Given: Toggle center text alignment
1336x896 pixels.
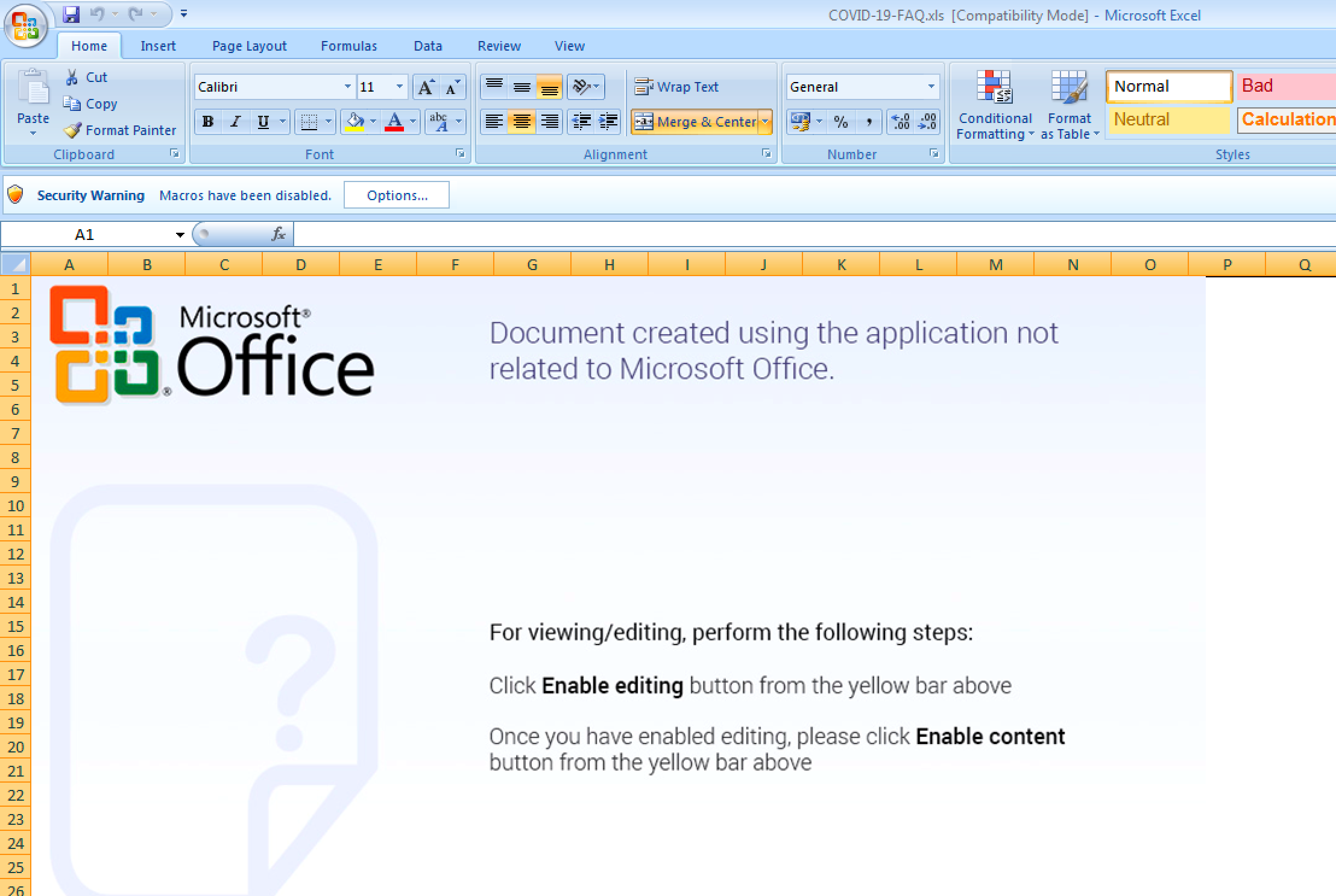Looking at the screenshot, I should click(521, 122).
